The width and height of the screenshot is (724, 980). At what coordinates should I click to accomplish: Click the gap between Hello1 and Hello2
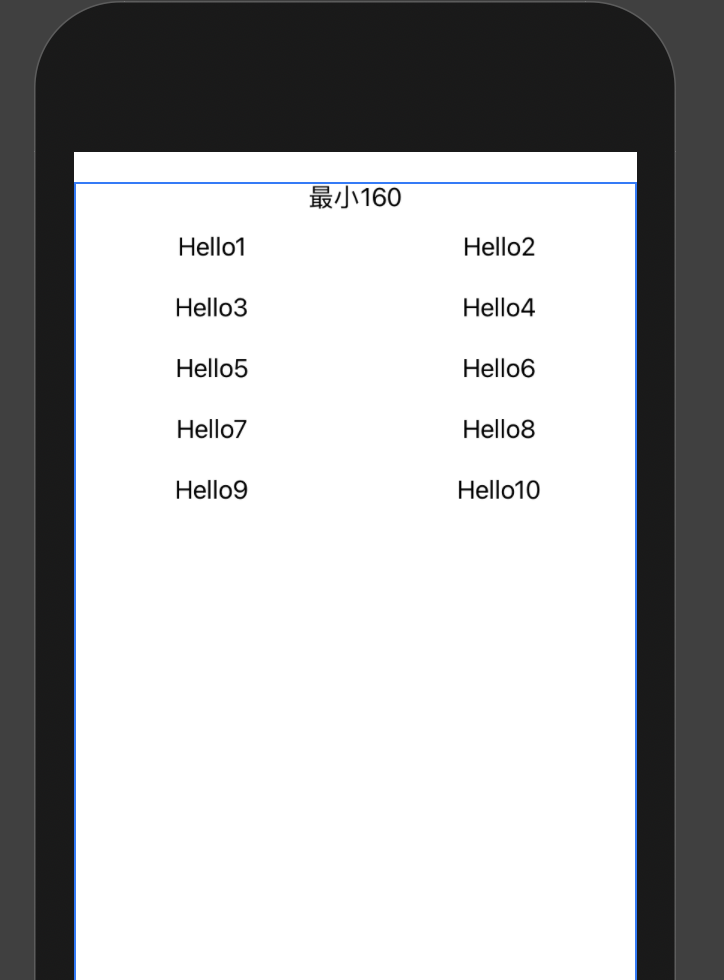355,247
